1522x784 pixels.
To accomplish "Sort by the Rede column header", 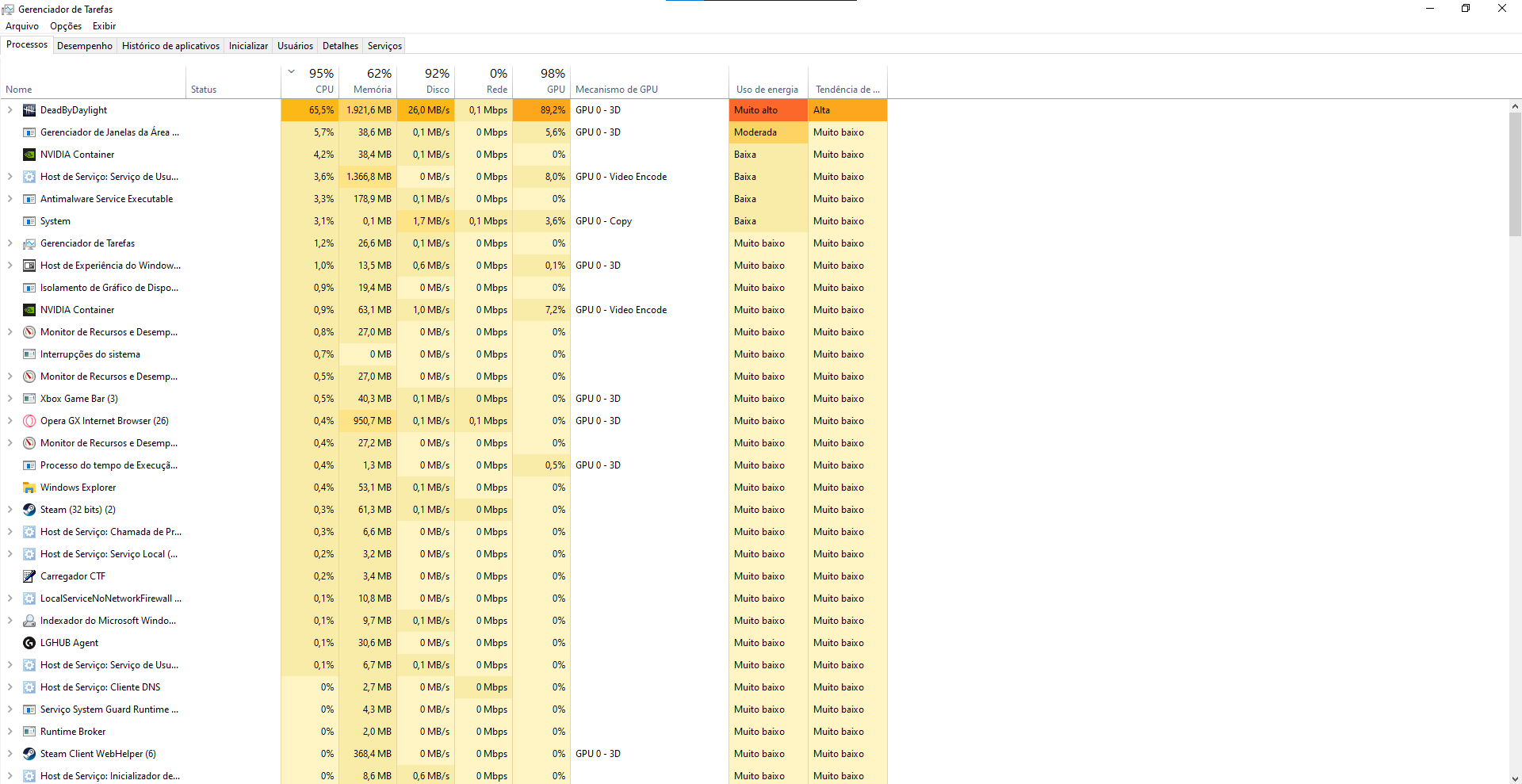I will tap(484, 82).
